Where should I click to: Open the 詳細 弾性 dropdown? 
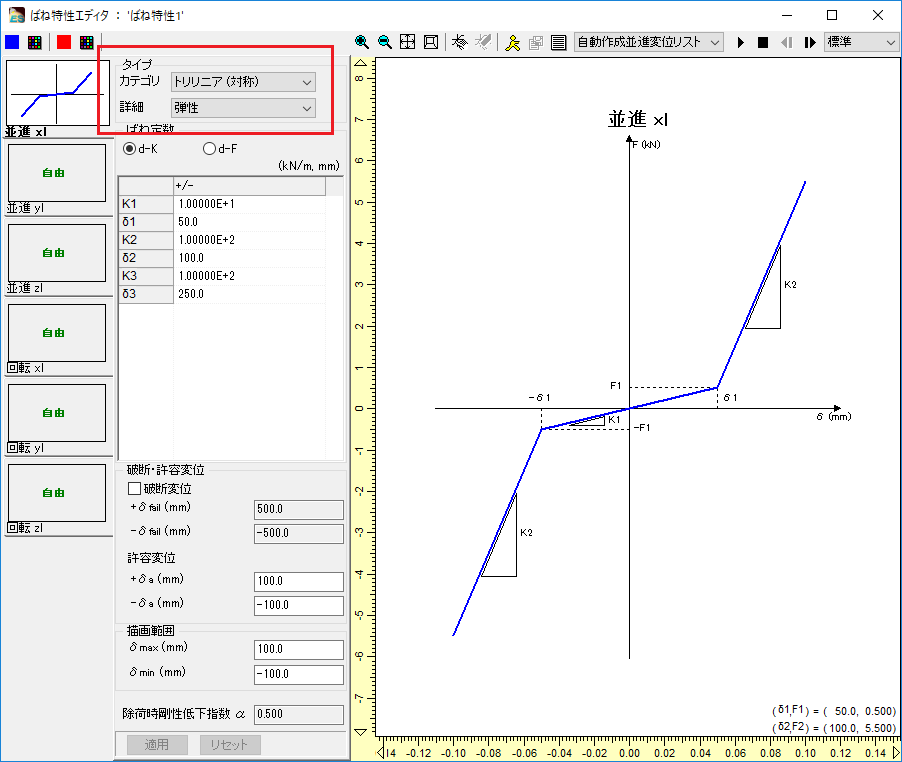coord(243,108)
